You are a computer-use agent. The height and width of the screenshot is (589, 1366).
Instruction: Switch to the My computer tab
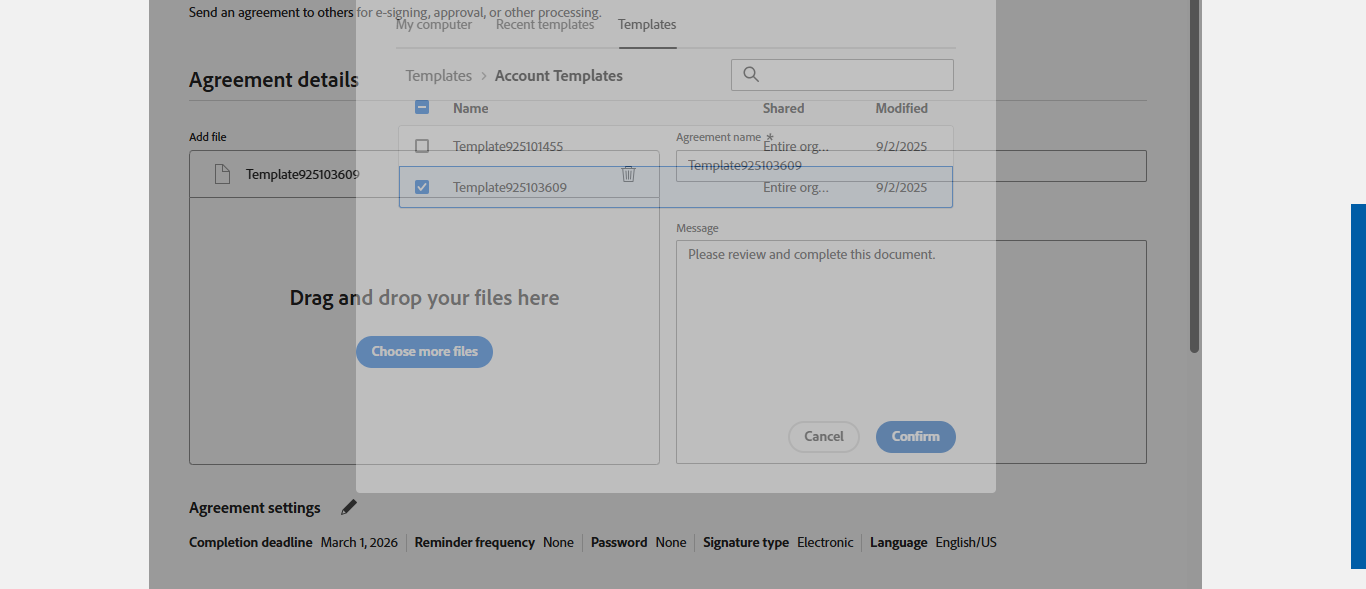433,24
